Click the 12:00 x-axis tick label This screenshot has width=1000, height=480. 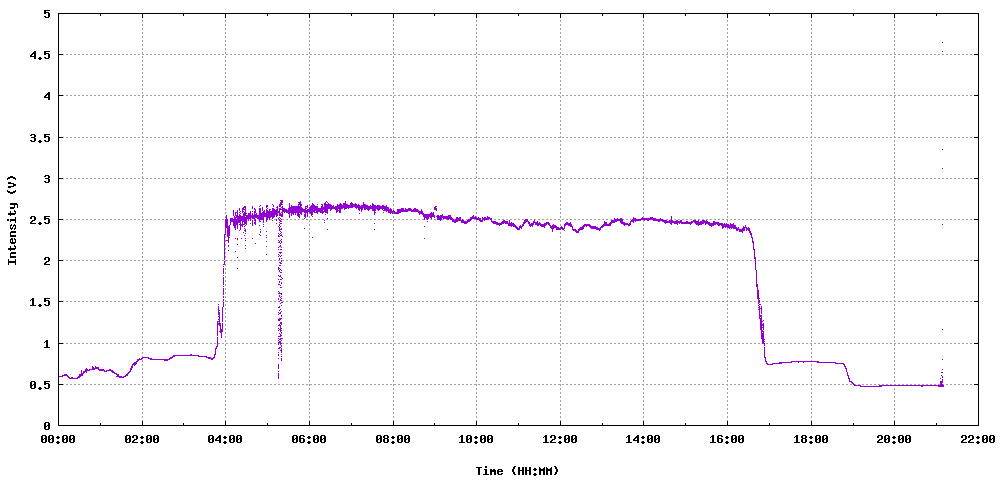click(560, 439)
